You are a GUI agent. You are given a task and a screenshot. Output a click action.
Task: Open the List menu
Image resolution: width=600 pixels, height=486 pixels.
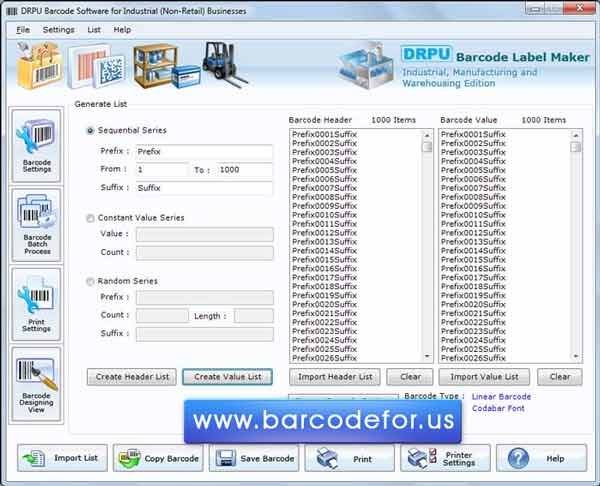[x=94, y=30]
